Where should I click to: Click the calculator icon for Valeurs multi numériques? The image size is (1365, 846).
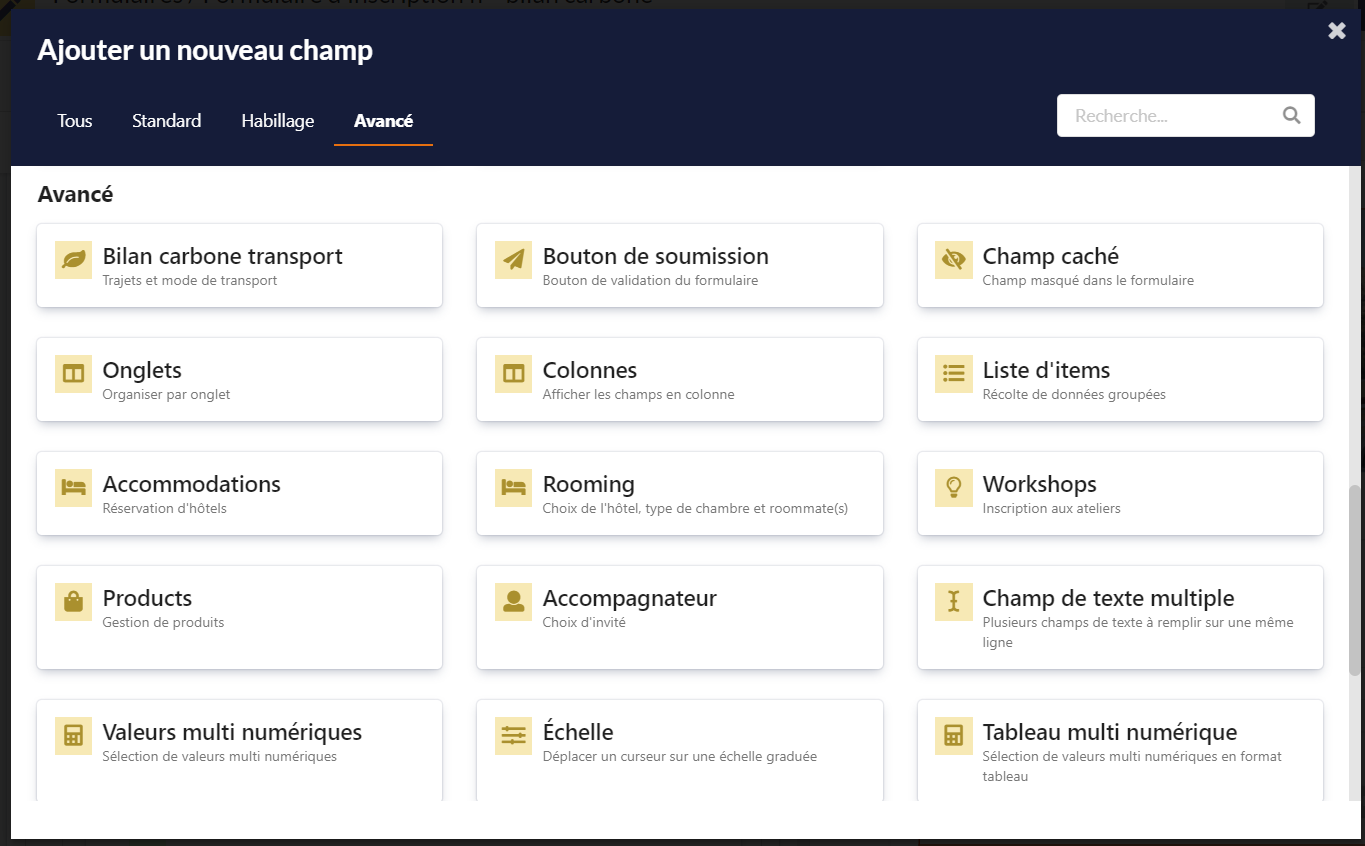(x=73, y=736)
